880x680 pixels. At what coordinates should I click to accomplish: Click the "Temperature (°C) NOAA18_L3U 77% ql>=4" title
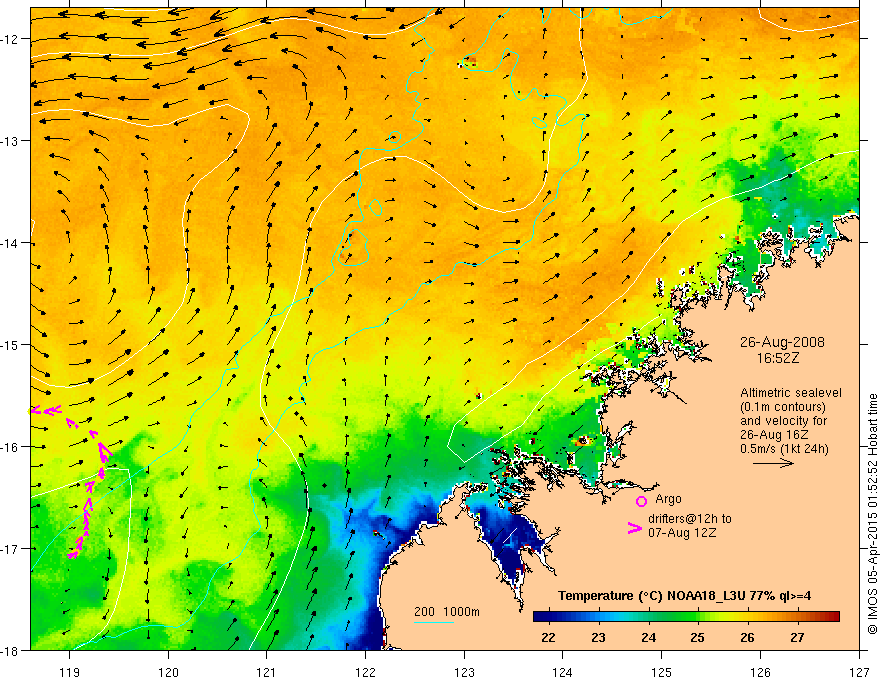click(684, 596)
